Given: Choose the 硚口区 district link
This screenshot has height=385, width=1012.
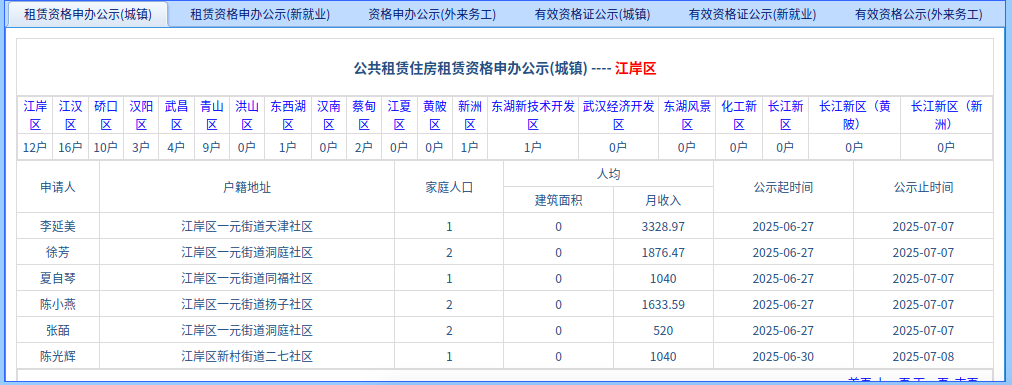Looking at the screenshot, I should pos(106,115).
